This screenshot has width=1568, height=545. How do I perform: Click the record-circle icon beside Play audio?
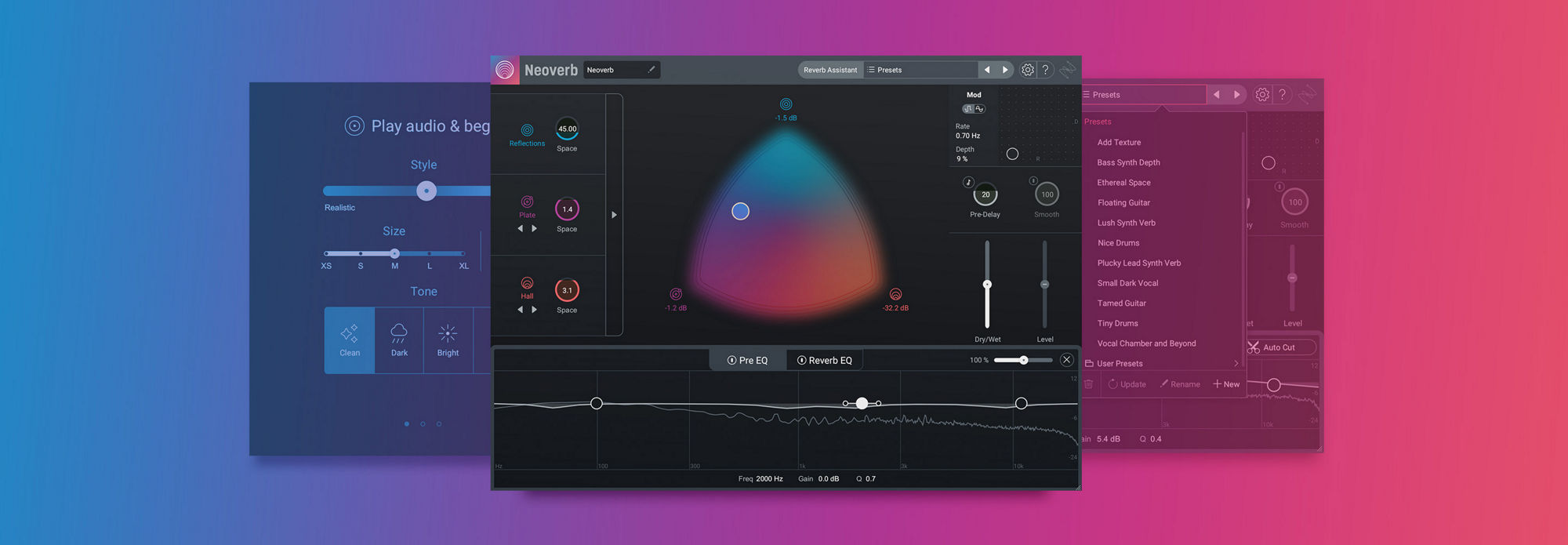[x=354, y=126]
